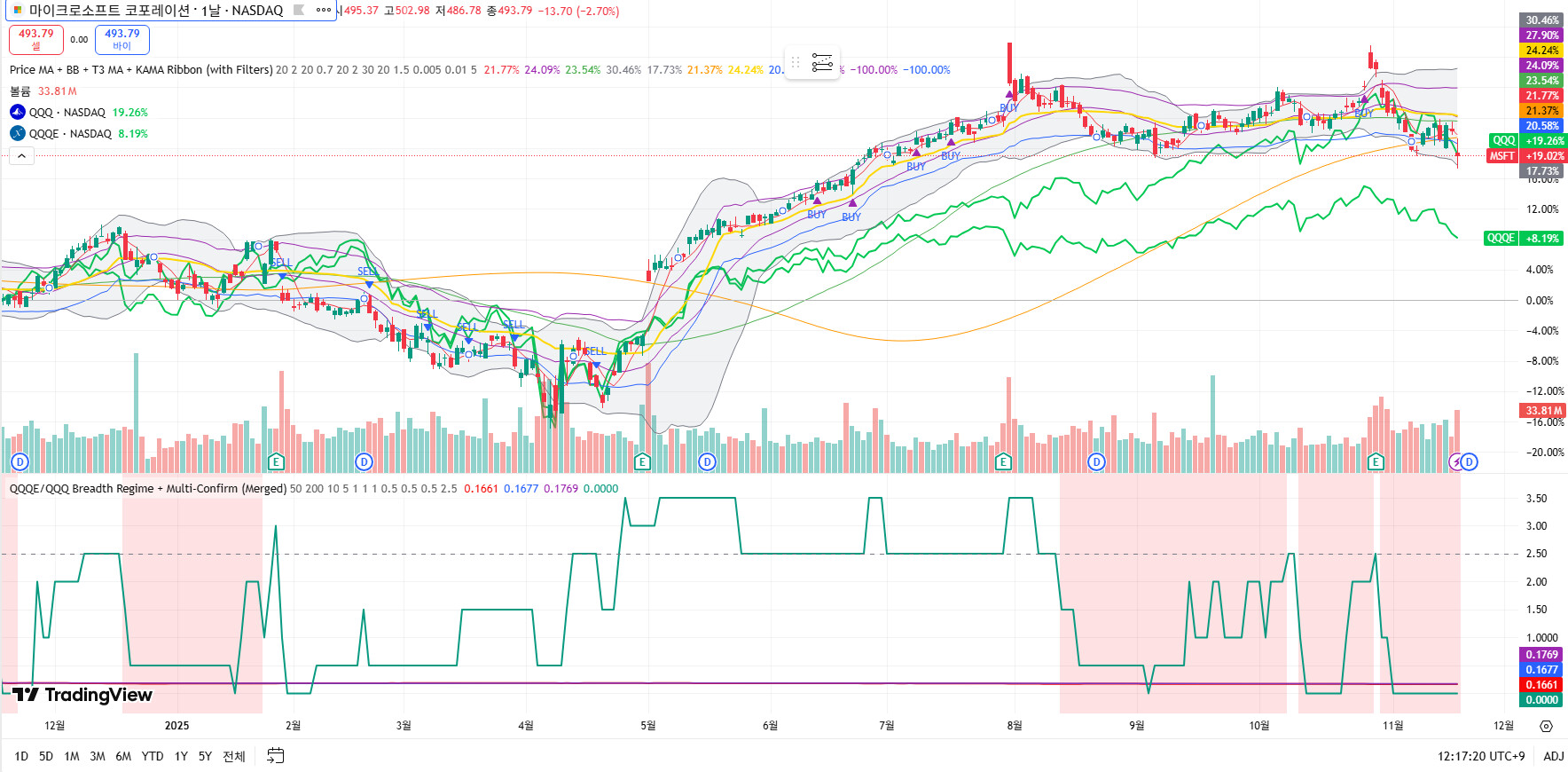The image size is (1568, 772).
Task: Click the dividend D marker between 8월 and 9월
Action: click(1097, 461)
